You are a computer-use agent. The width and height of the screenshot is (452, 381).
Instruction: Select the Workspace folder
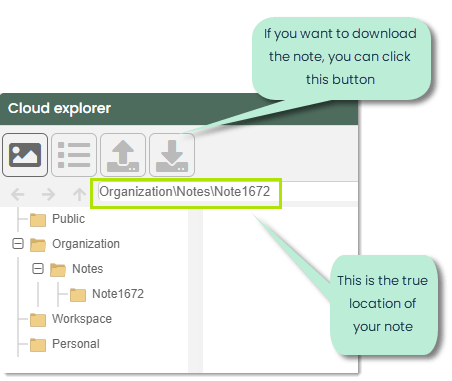(x=82, y=319)
